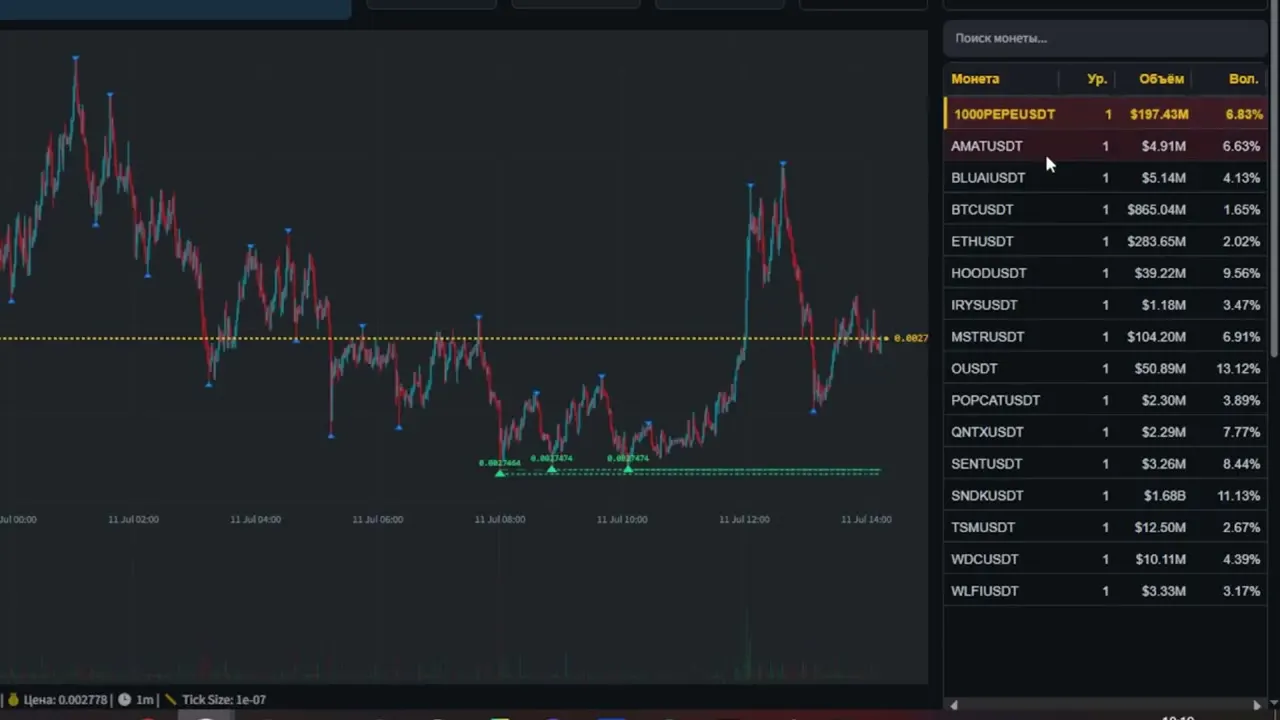Select BTCUSDT in the coin list
This screenshot has width=1280, height=720.
point(1105,210)
